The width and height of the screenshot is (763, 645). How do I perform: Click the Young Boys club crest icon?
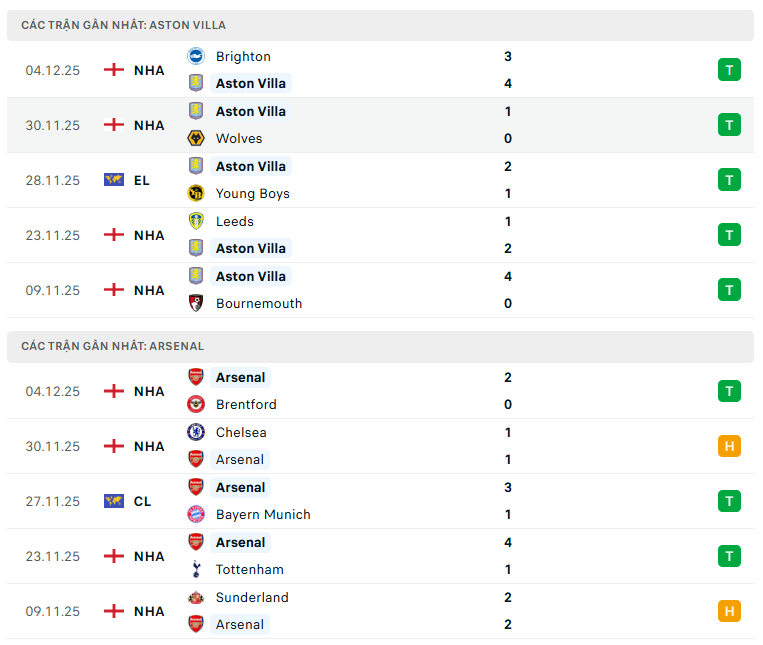pos(196,194)
